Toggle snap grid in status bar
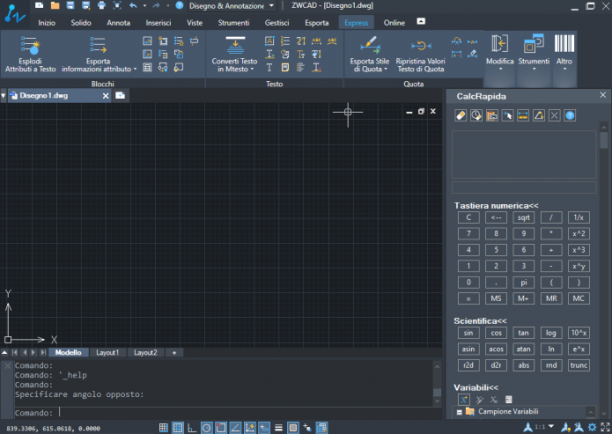This screenshot has height=434, width=612. pos(163,428)
